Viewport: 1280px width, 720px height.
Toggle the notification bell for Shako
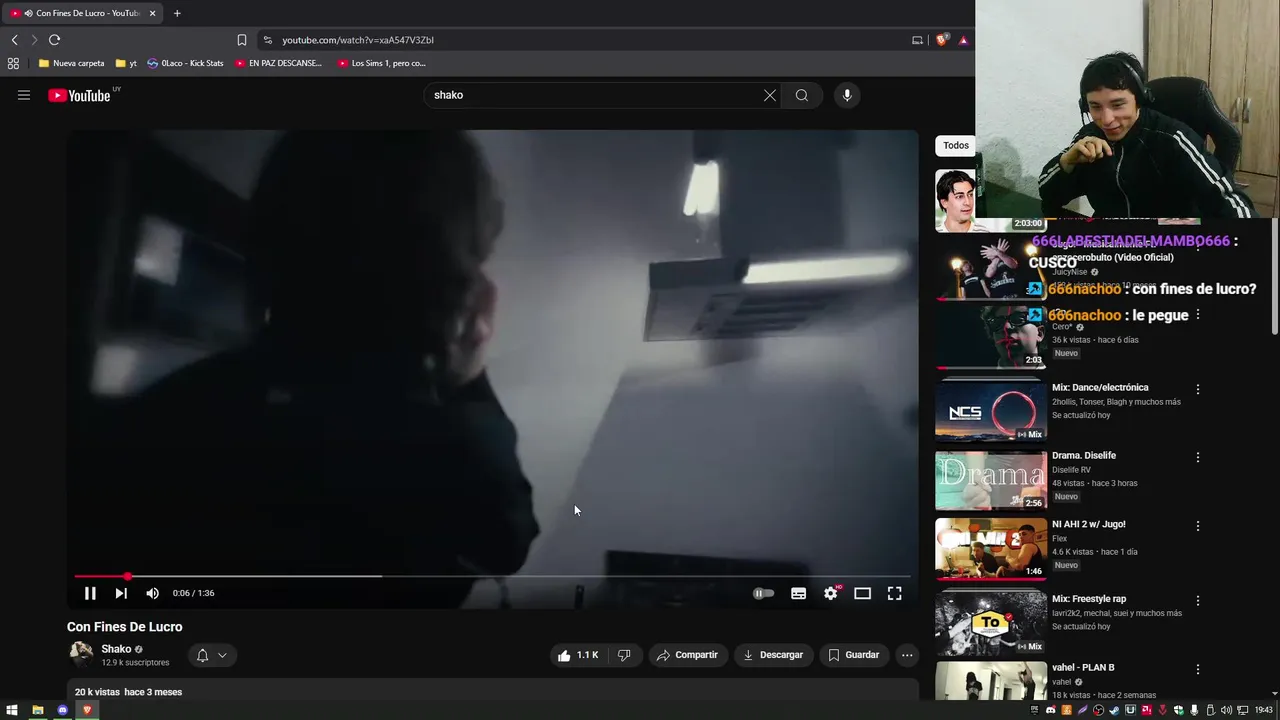click(202, 655)
